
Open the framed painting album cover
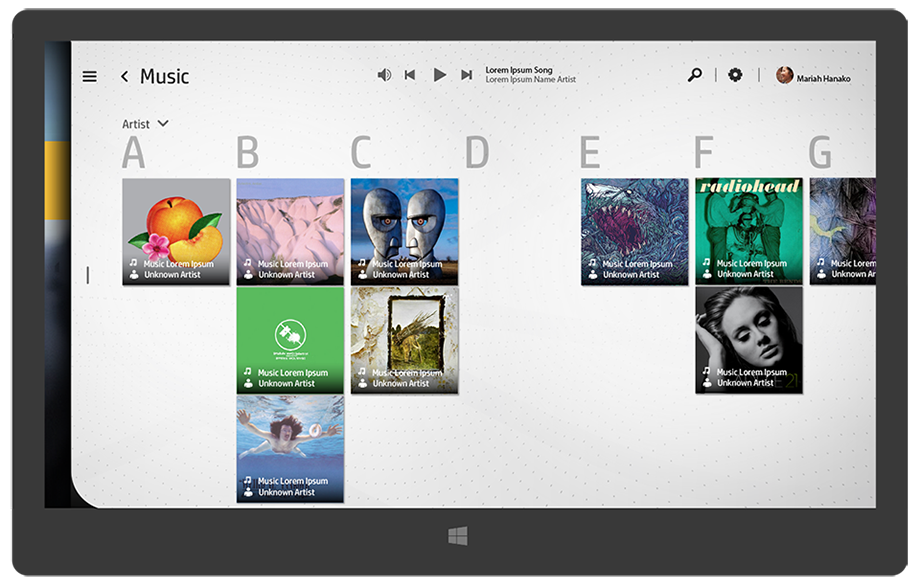405,340
